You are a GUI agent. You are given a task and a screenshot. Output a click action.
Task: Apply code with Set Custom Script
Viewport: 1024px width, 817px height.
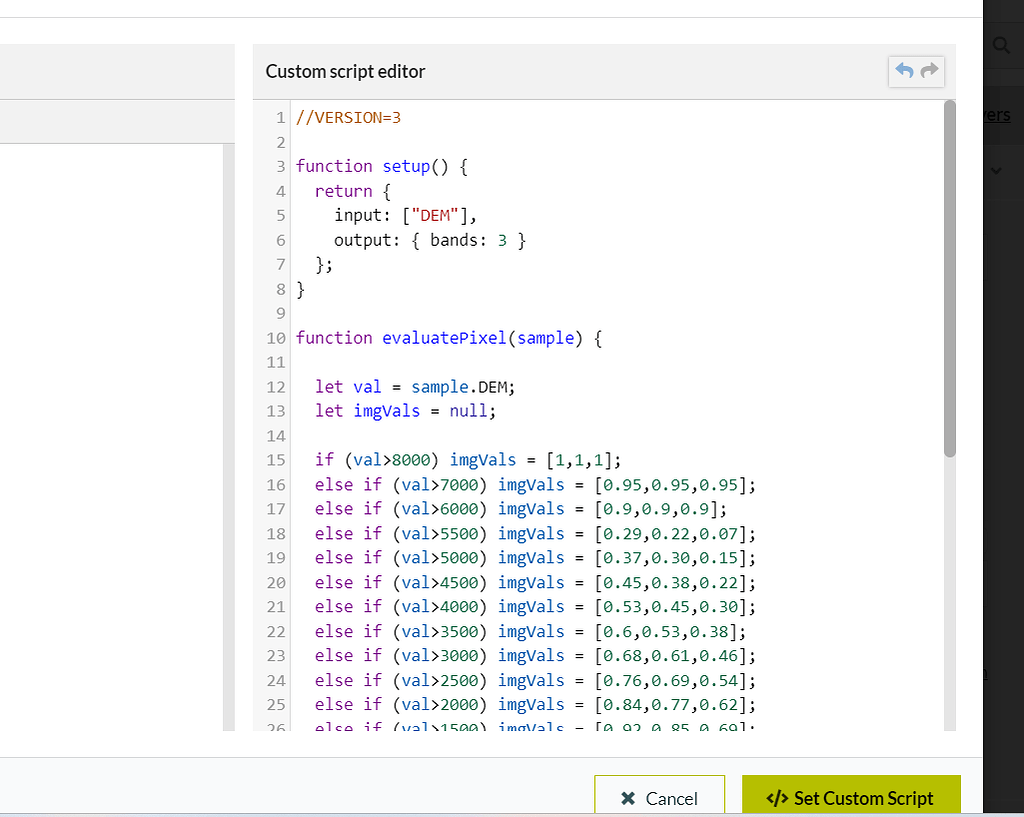click(x=850, y=797)
